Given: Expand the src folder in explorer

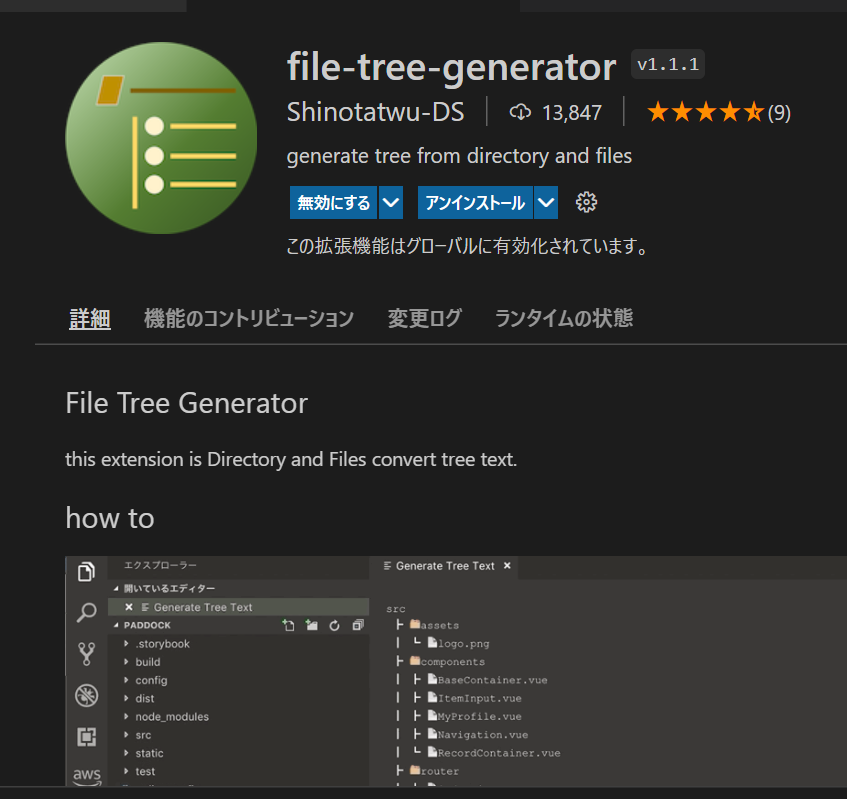Looking at the screenshot, I should tap(126, 735).
